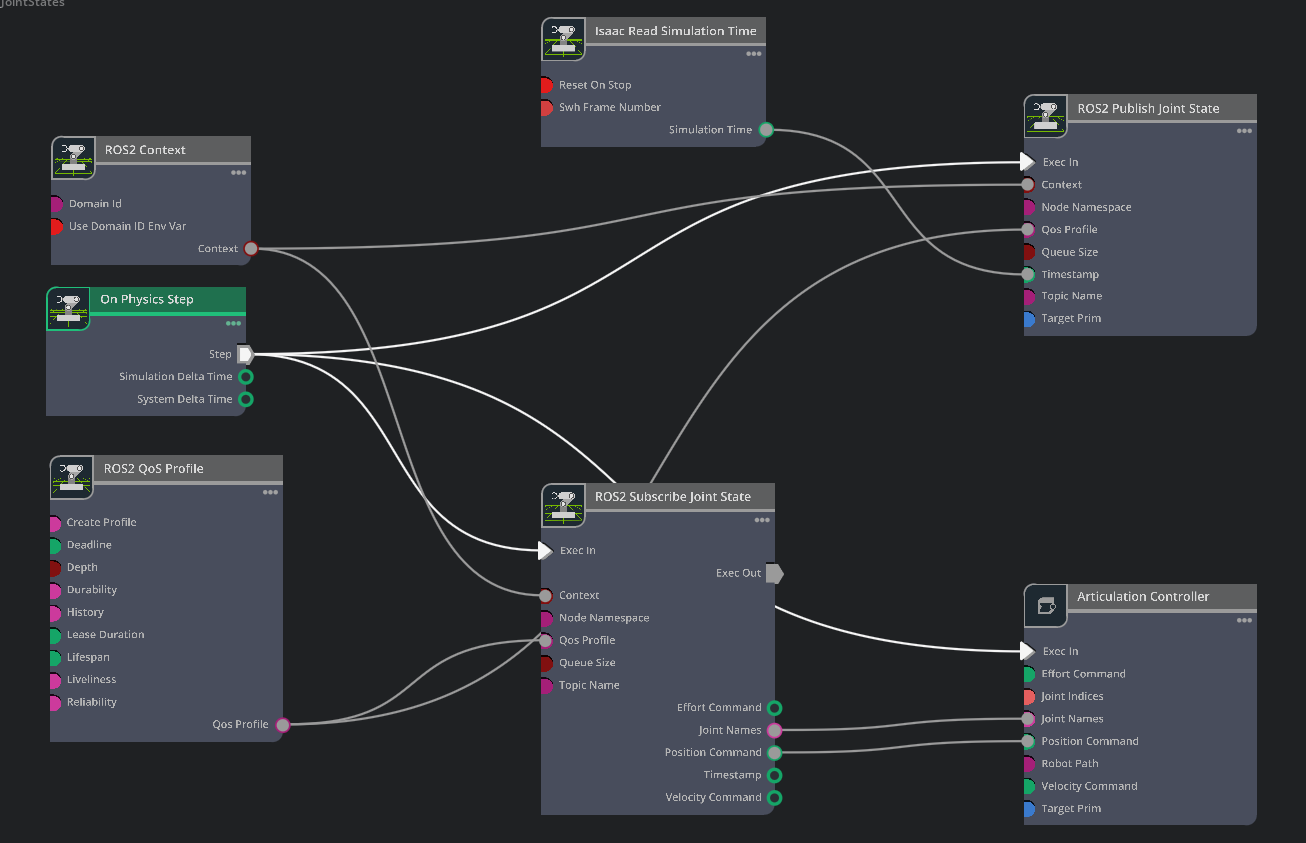
Task: Click the ROS2 Context node icon
Action: [73, 158]
